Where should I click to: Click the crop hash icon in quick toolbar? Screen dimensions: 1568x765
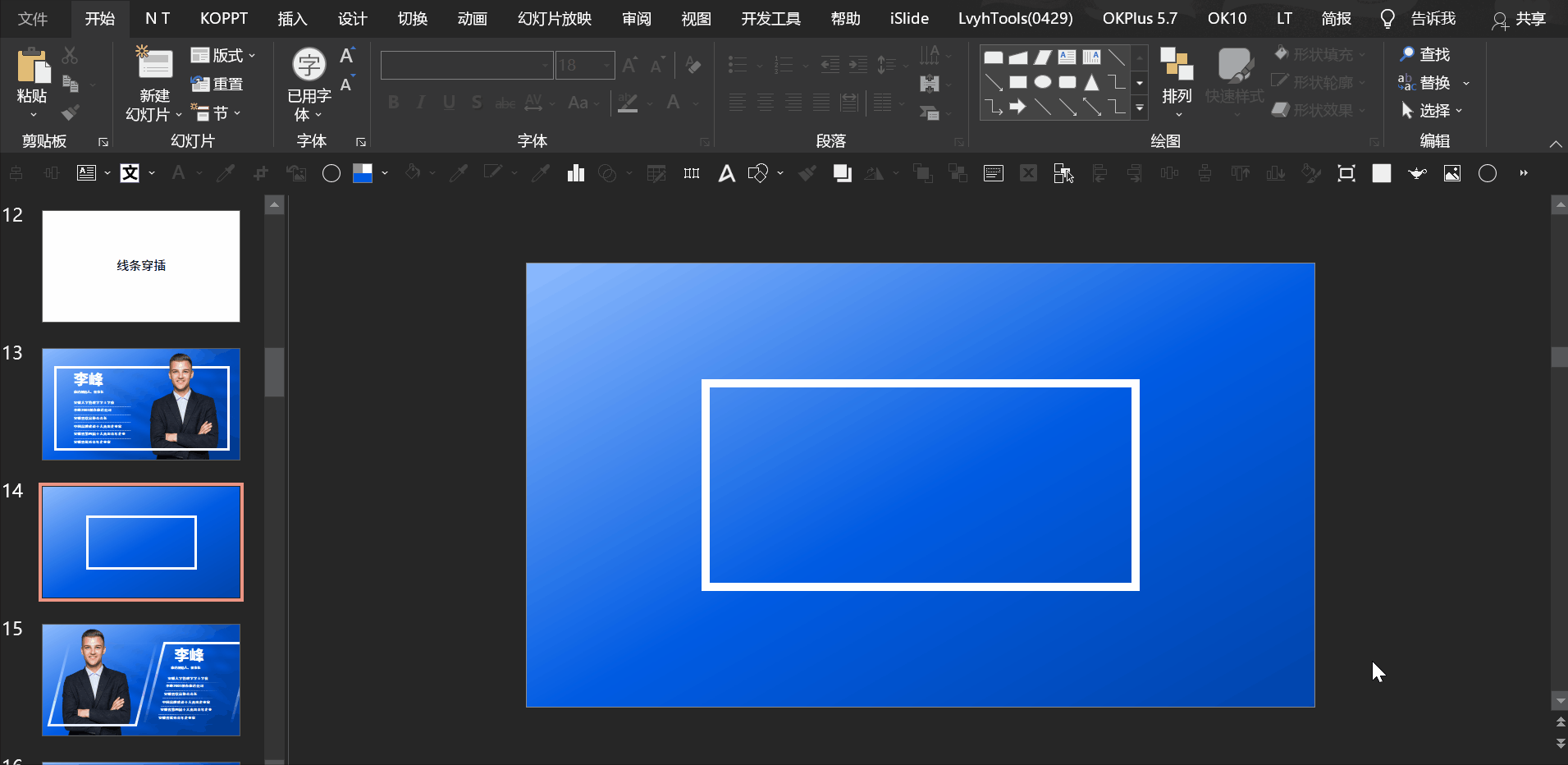(x=261, y=173)
